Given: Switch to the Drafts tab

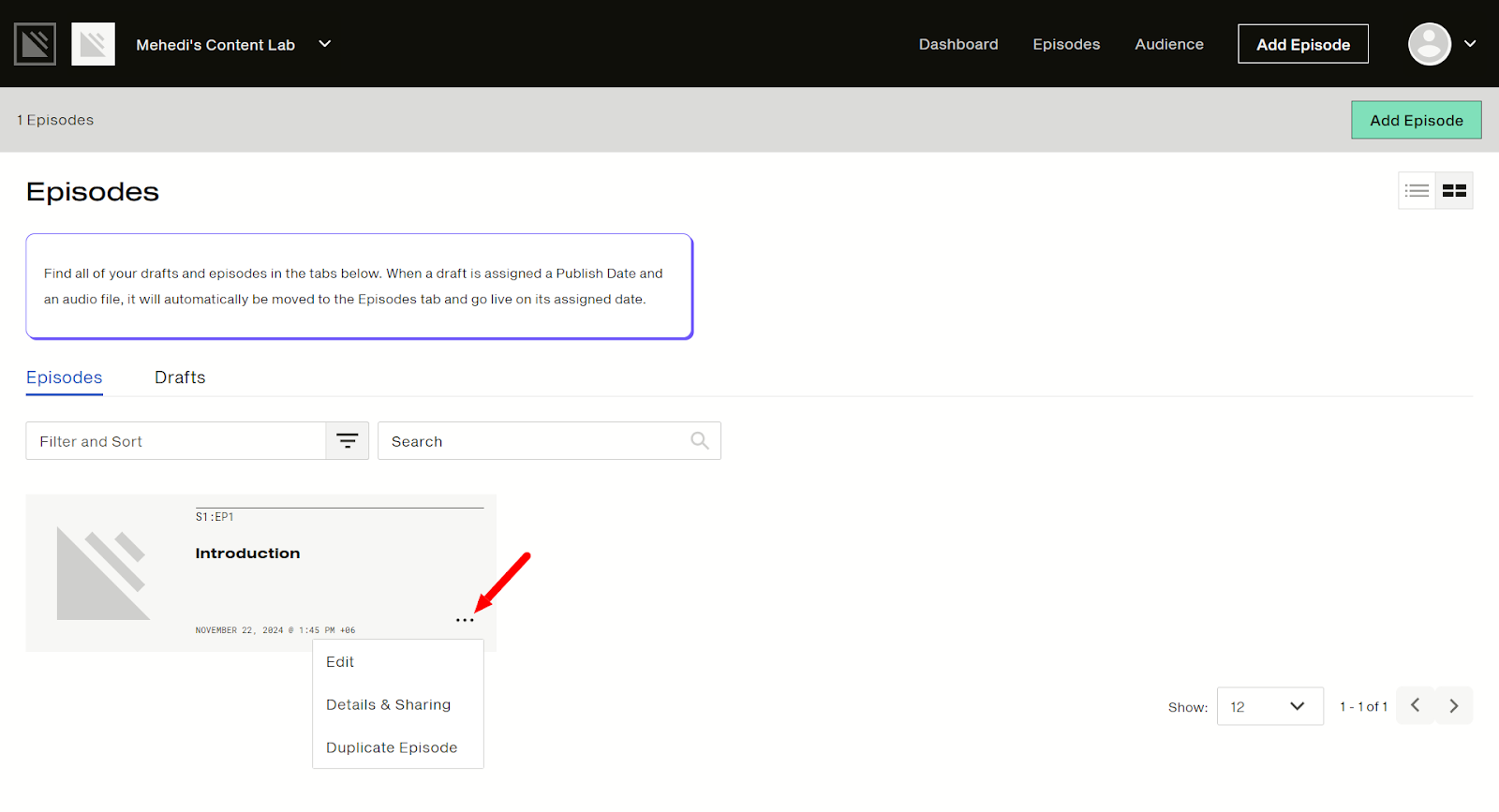Looking at the screenshot, I should pos(180,377).
